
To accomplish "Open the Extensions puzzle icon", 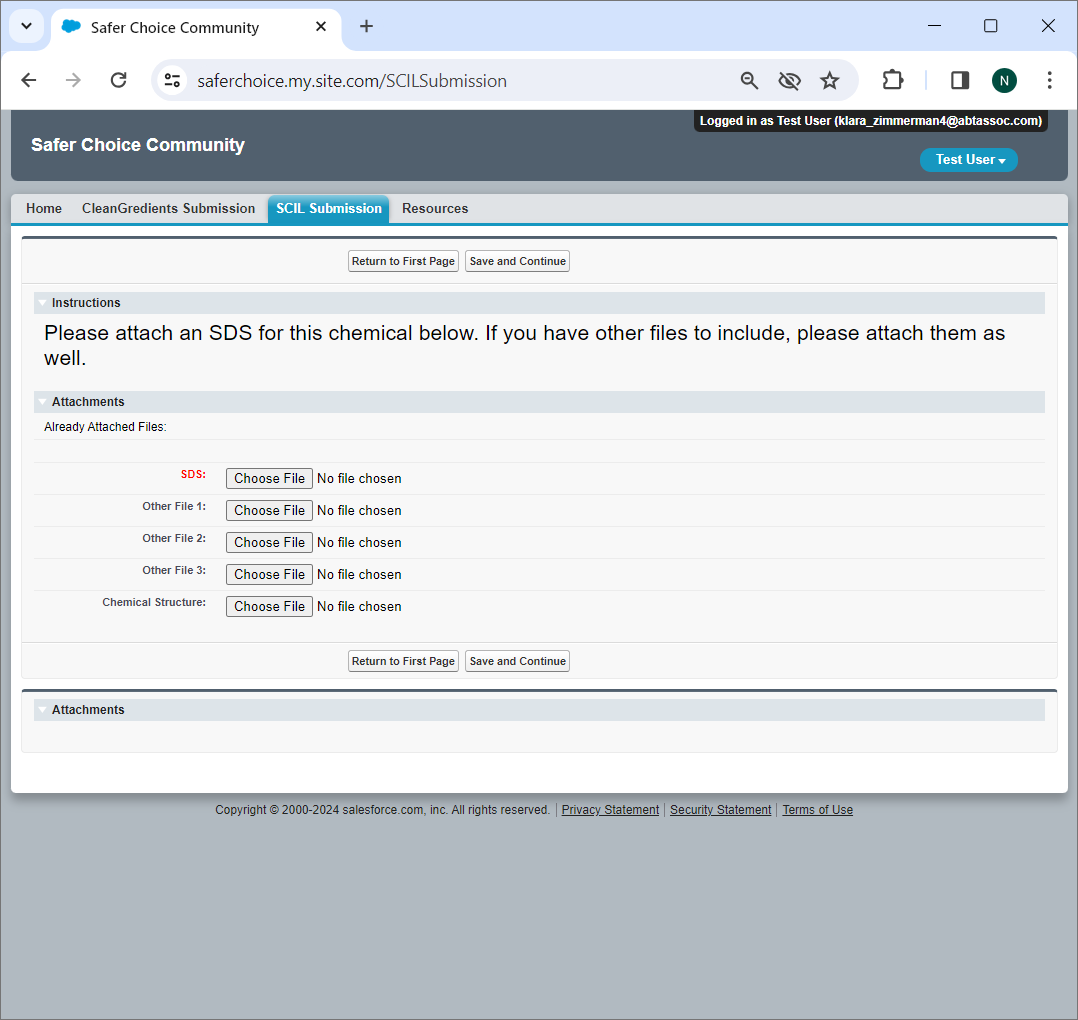I will pyautogui.click(x=892, y=80).
